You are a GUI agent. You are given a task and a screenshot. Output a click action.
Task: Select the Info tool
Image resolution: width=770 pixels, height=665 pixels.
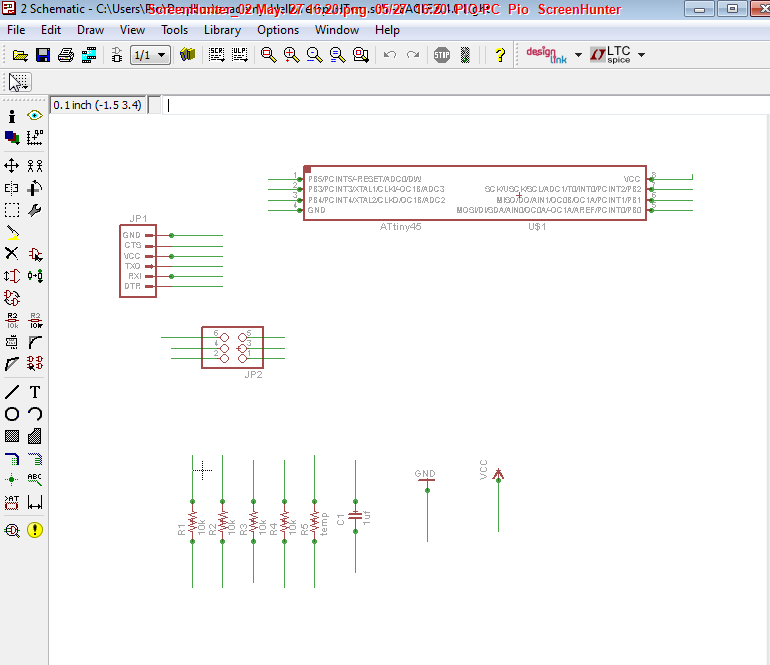(12, 116)
